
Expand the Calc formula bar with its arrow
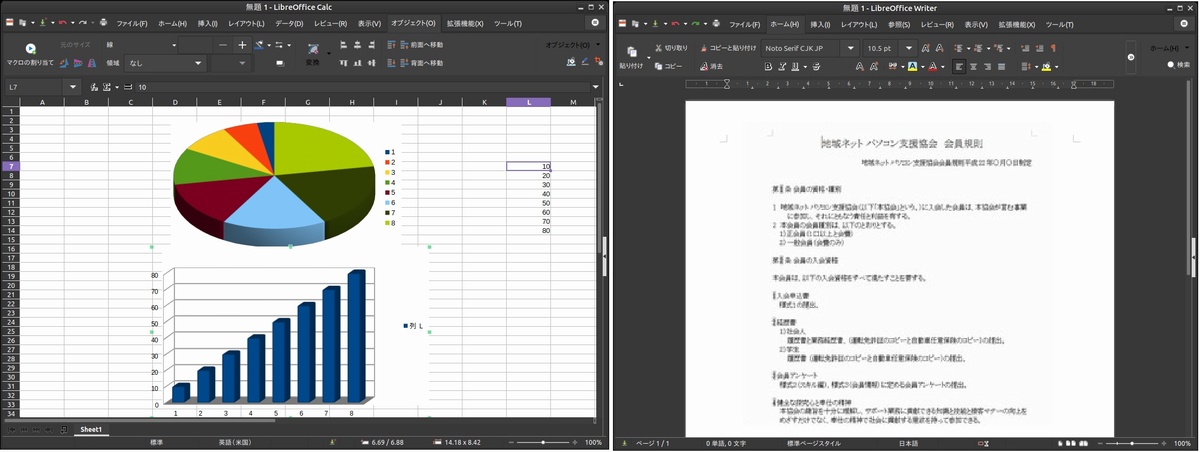(x=598, y=87)
